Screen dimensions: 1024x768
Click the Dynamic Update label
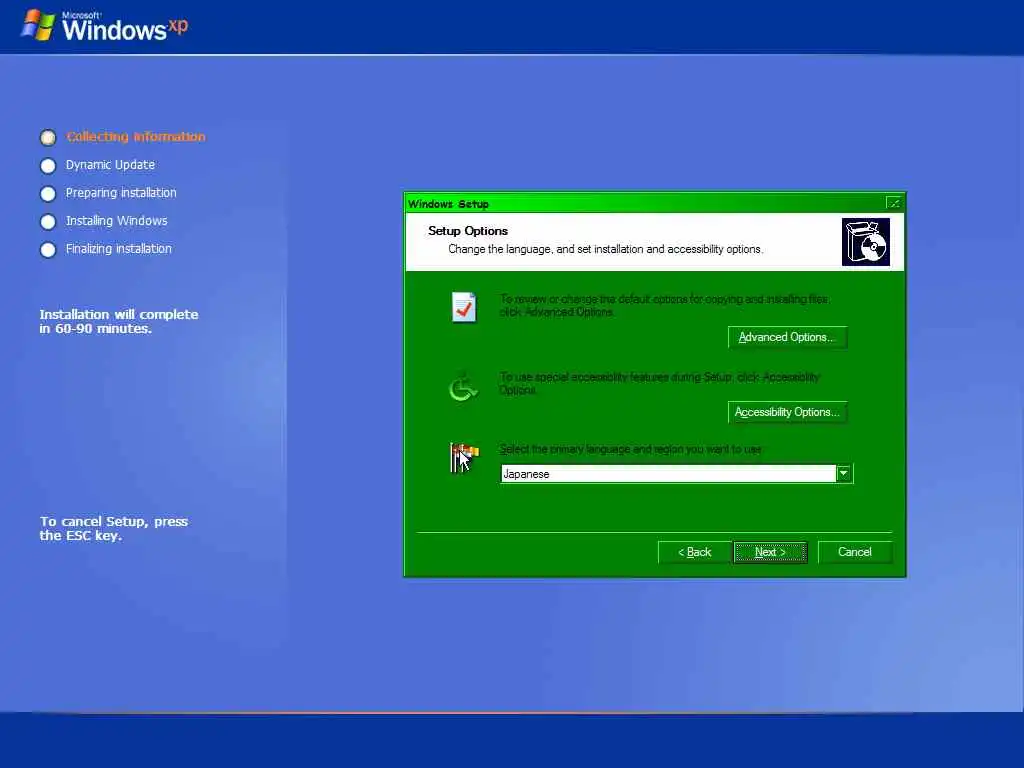[x=110, y=165]
